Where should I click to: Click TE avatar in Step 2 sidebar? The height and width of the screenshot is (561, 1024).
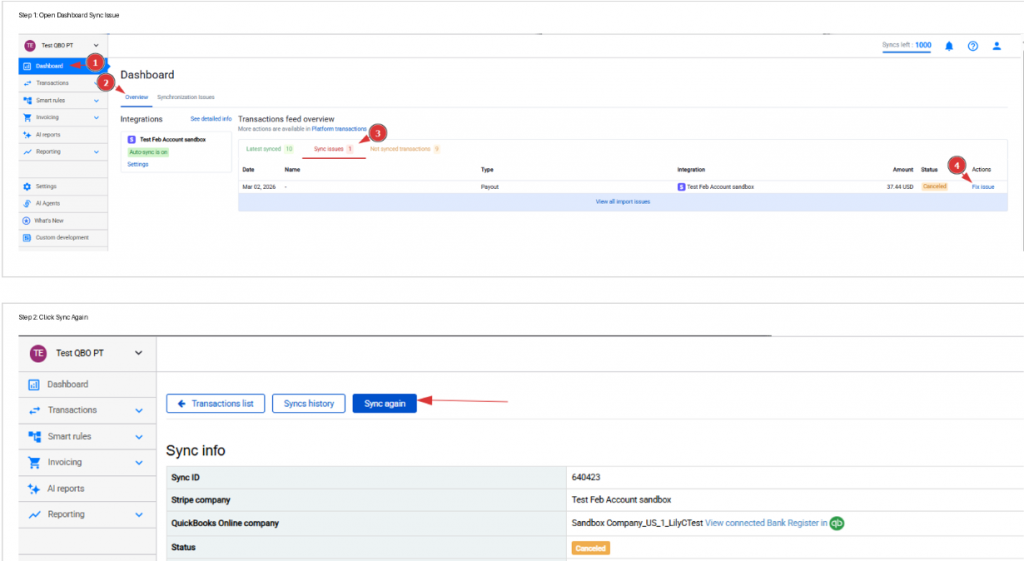click(38, 353)
